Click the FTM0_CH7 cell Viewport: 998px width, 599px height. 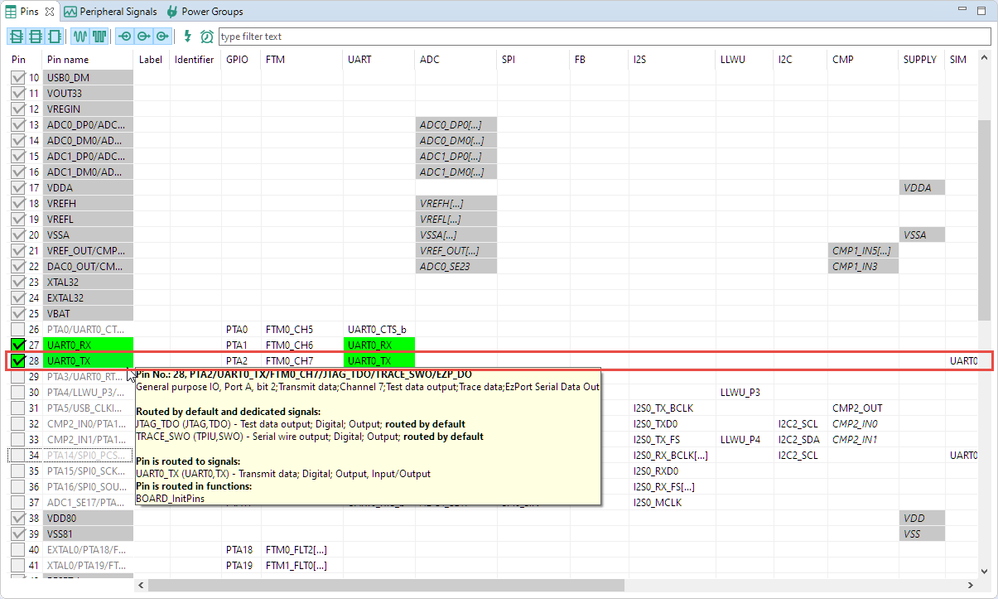302,361
